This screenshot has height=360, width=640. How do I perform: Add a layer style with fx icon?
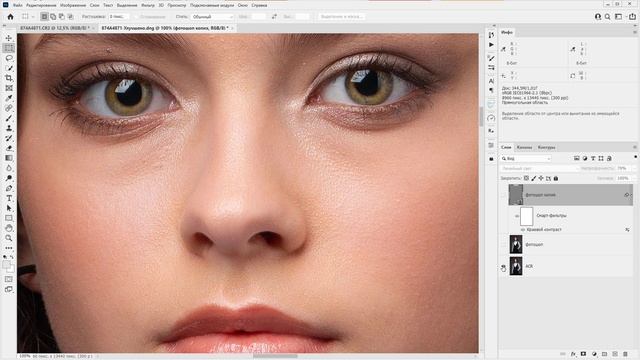(x=573, y=354)
